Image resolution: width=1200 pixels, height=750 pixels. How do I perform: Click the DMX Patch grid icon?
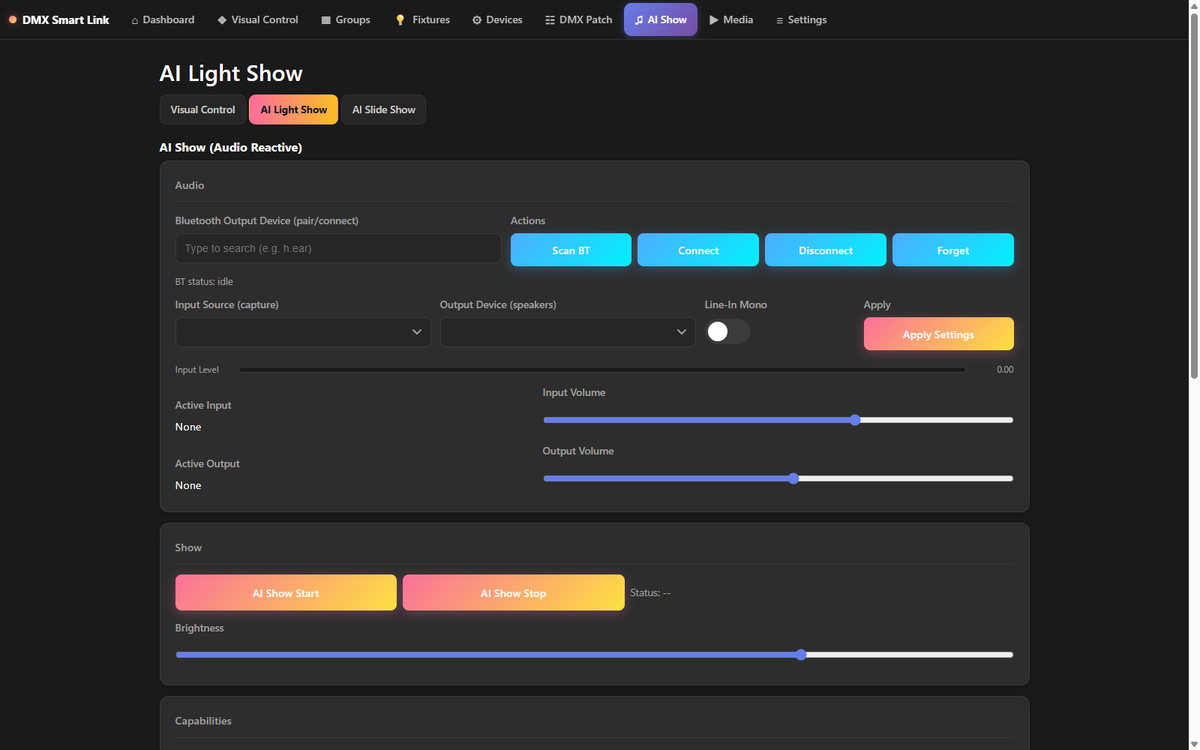click(x=550, y=20)
